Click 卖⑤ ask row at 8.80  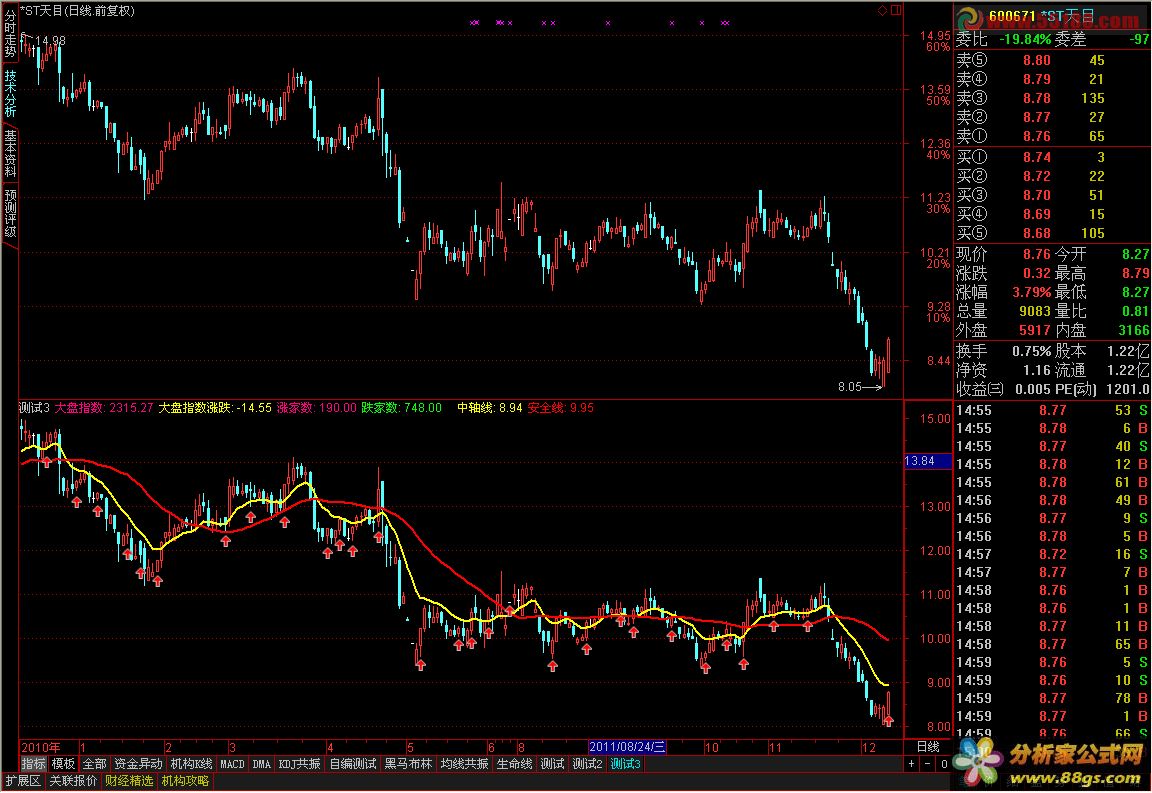click(x=1052, y=60)
